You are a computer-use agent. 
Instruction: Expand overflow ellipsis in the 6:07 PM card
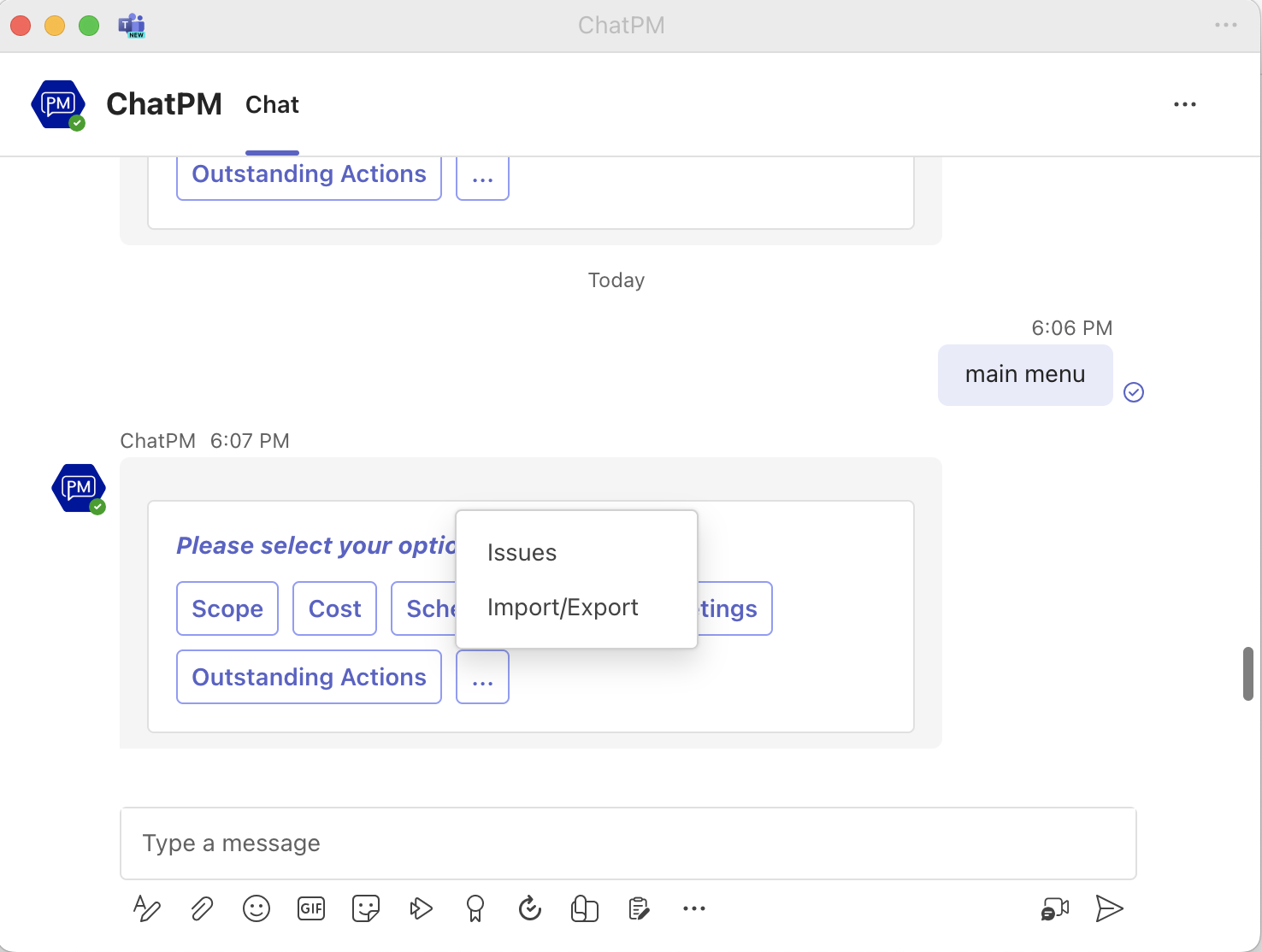coord(482,677)
